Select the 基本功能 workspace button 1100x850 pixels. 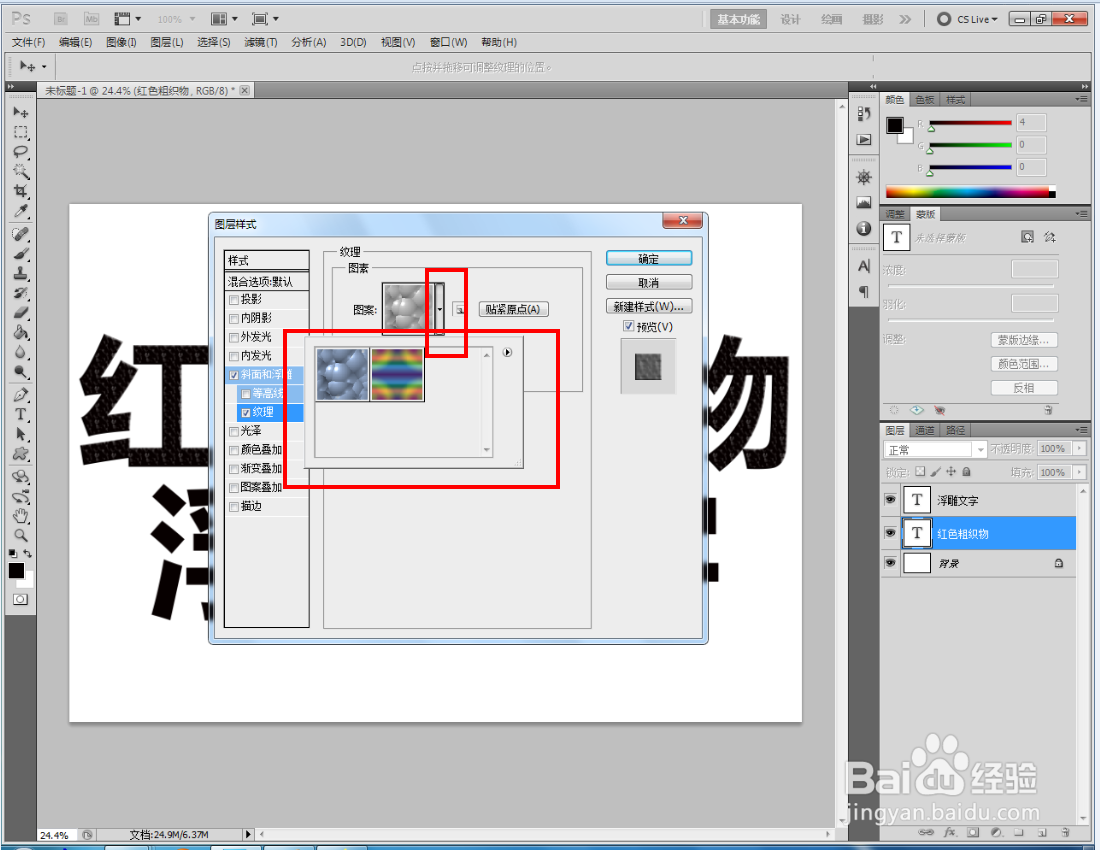738,19
